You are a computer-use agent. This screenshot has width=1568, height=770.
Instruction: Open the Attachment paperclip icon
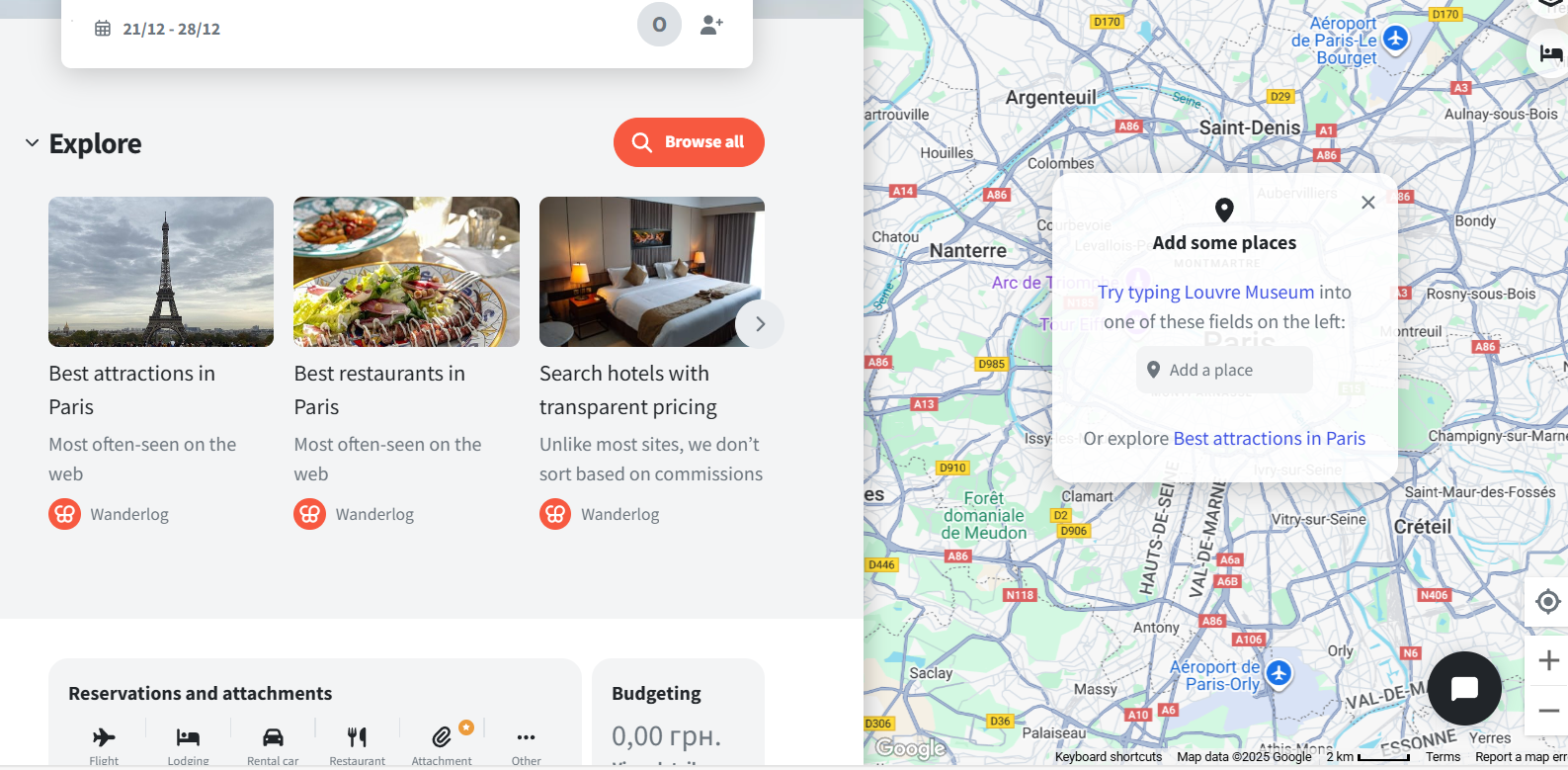442,736
